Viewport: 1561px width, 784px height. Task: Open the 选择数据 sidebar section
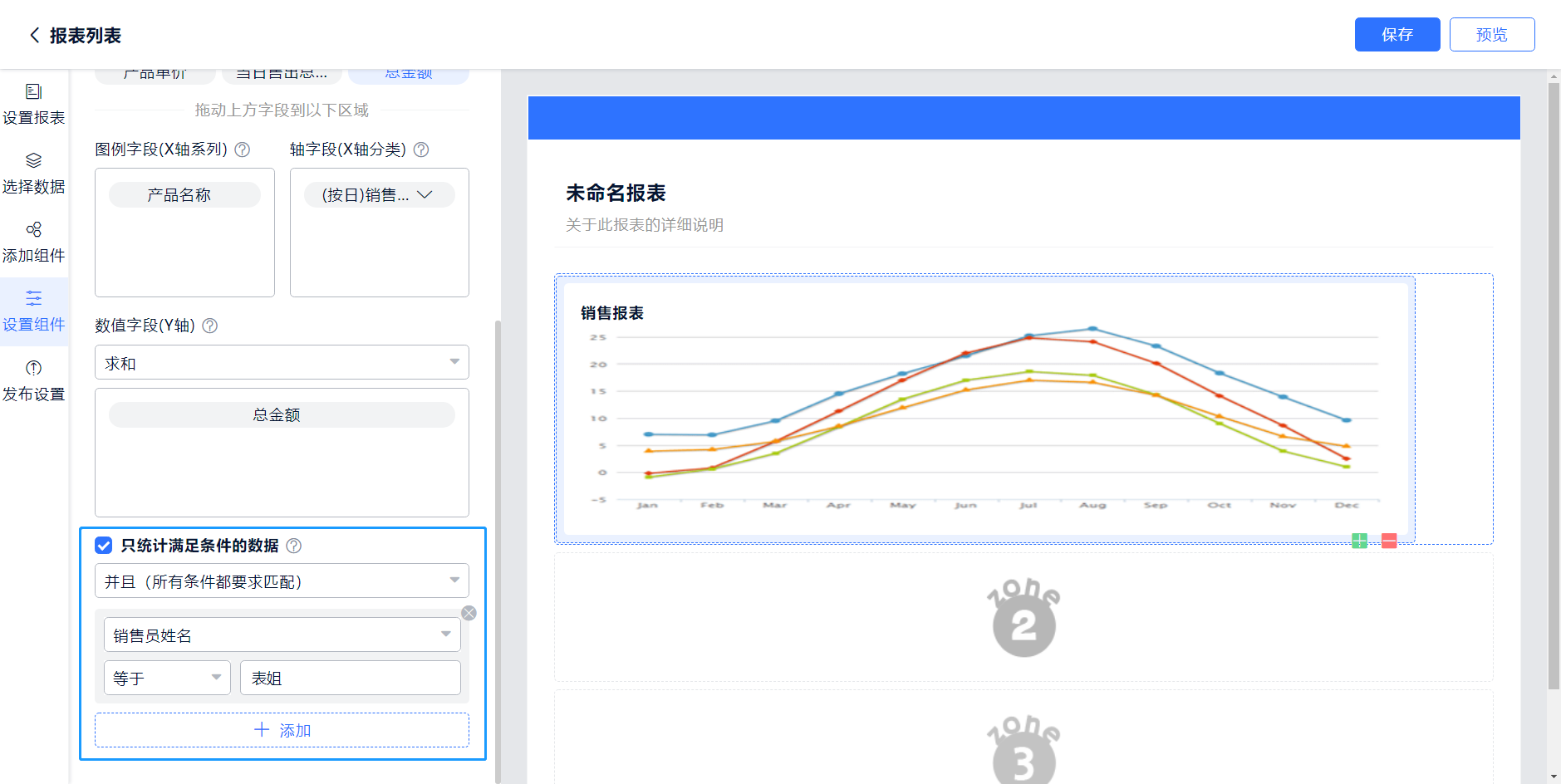pyautogui.click(x=34, y=173)
